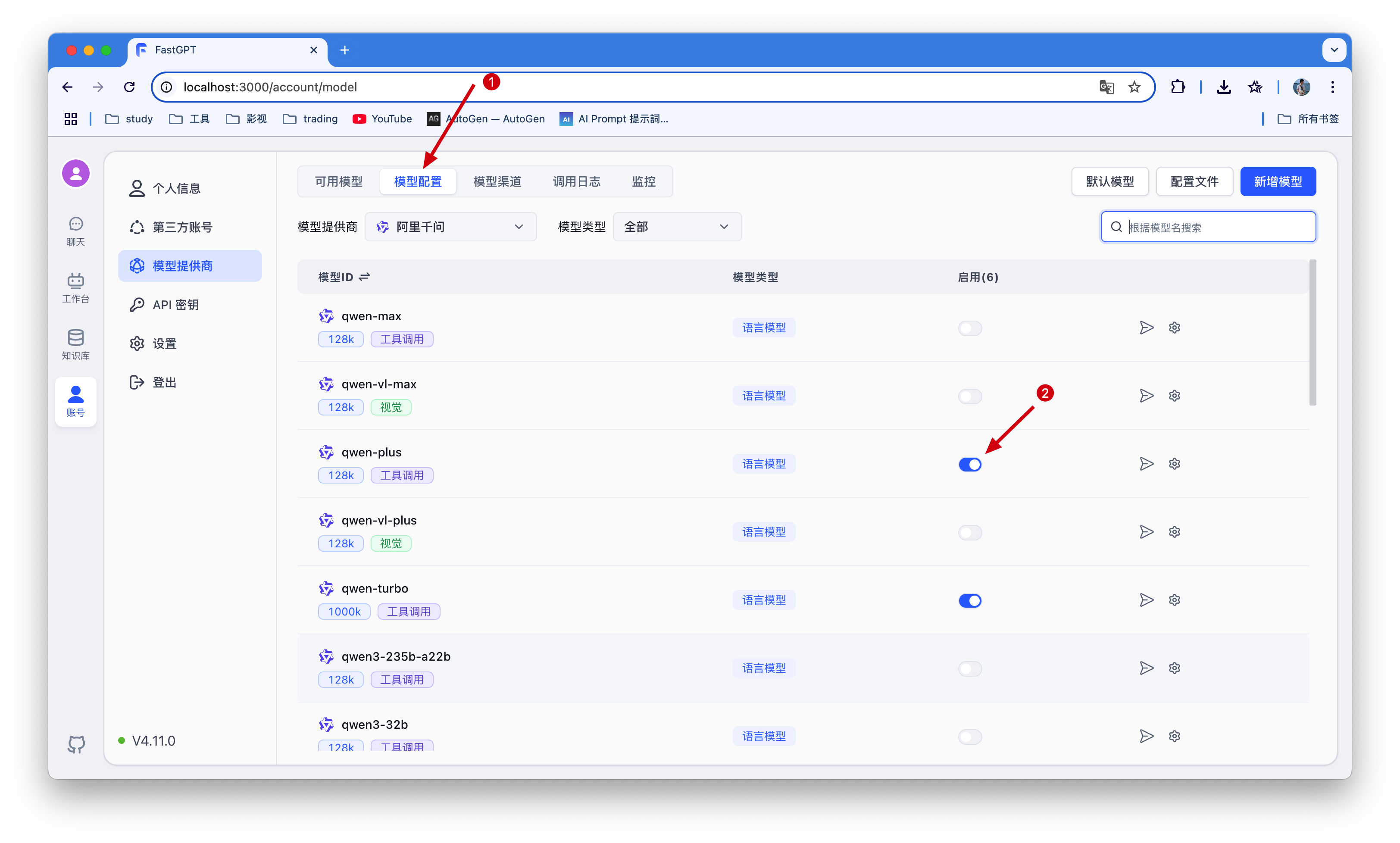Open the 知识库 knowledge base sidebar icon
The width and height of the screenshot is (1400, 843).
75,345
